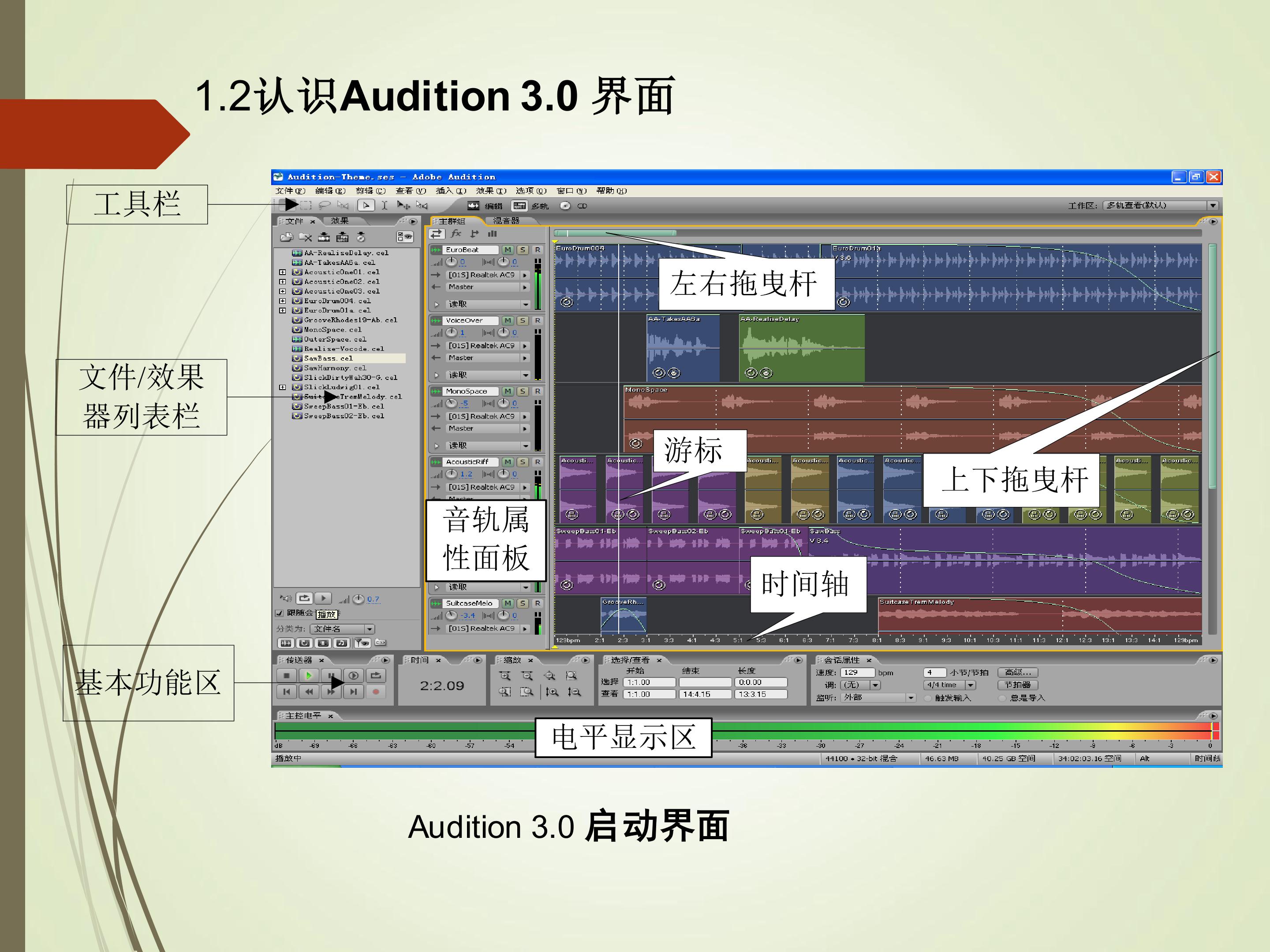Open the 帮助 menu

point(612,190)
